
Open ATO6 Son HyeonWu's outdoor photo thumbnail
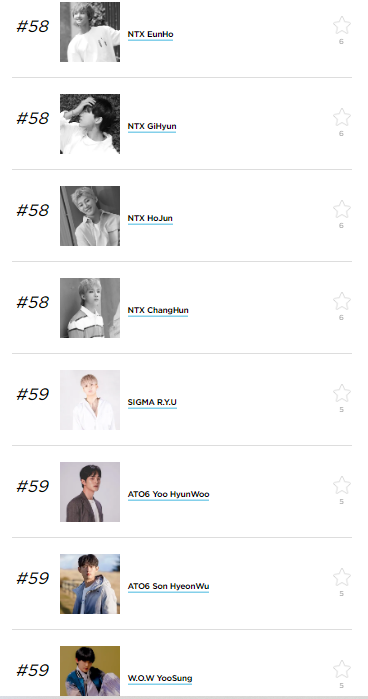point(90,584)
